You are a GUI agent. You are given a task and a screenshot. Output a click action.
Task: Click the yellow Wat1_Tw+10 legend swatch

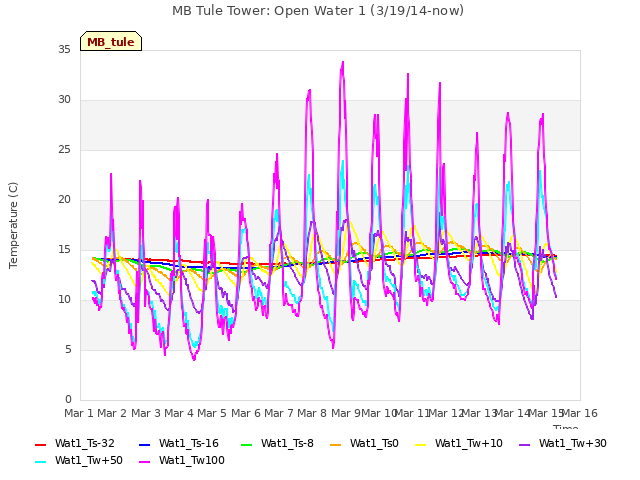click(x=421, y=444)
